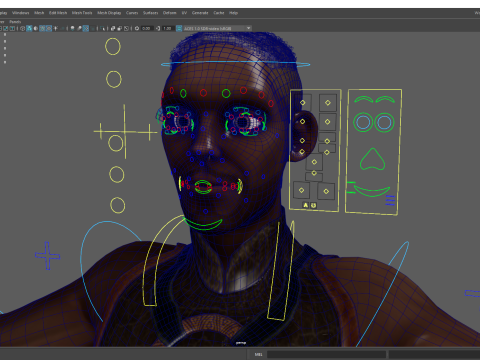
Task: Select the right eye circle in face GUI
Action: tap(384, 122)
